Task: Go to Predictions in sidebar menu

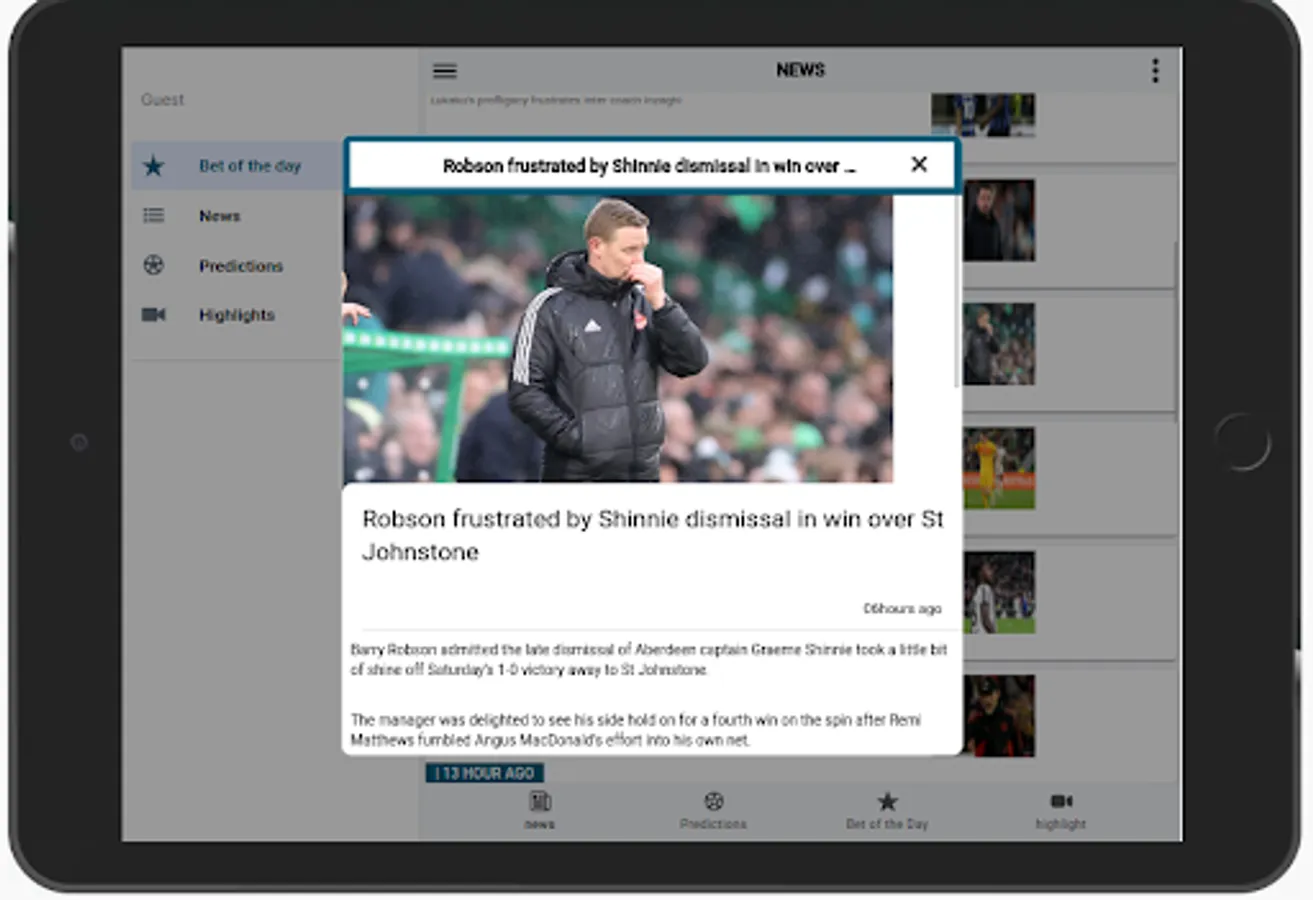Action: (x=240, y=266)
